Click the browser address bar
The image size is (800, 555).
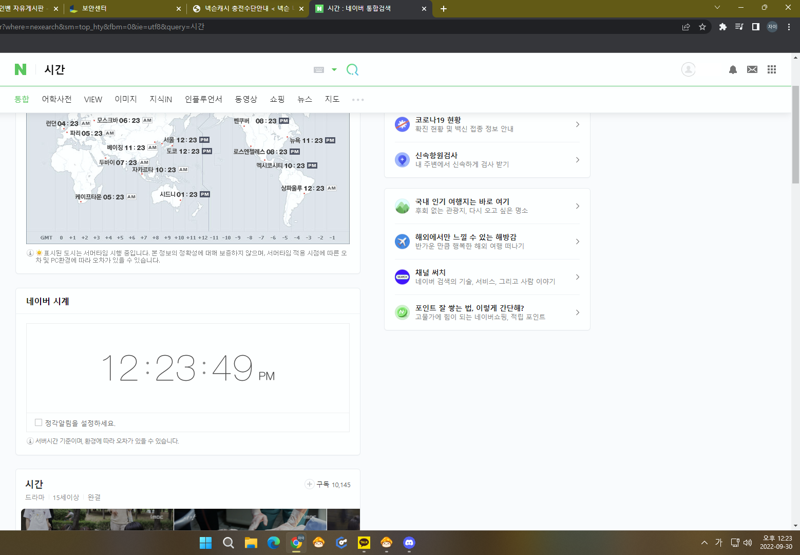click(337, 27)
